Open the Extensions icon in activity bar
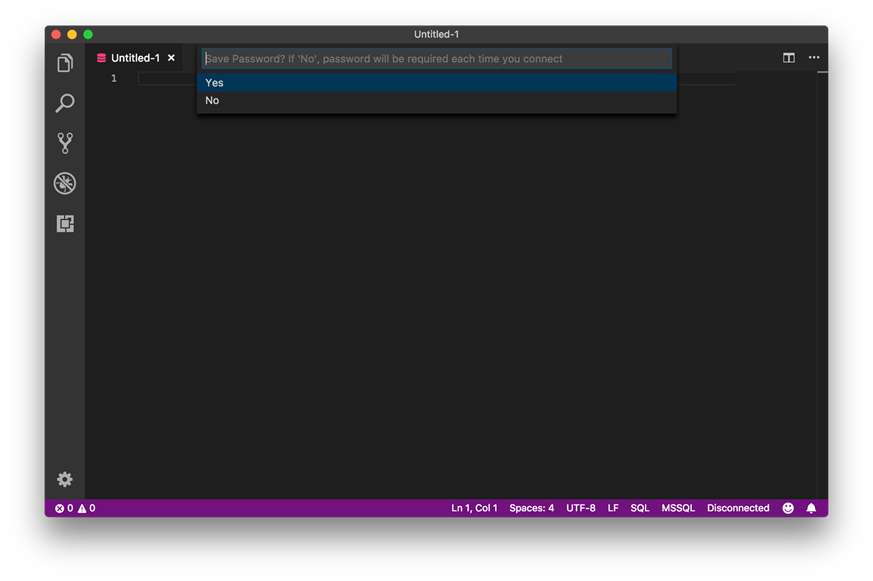 pyautogui.click(x=65, y=224)
